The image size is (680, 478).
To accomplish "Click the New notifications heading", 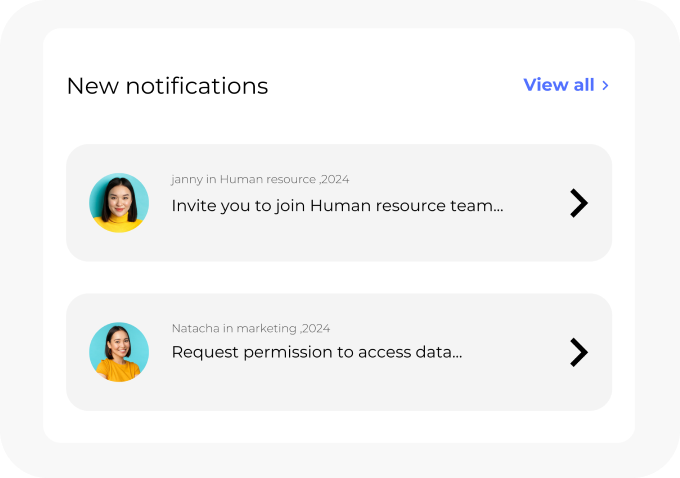I will (167, 86).
